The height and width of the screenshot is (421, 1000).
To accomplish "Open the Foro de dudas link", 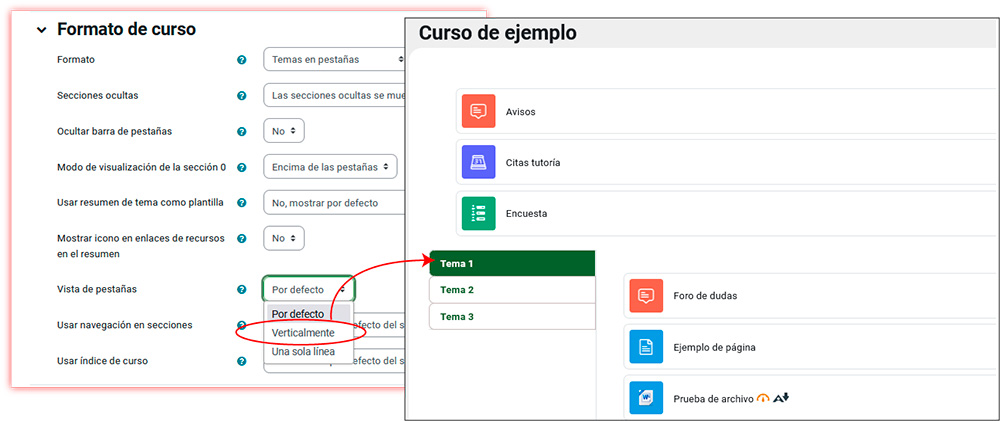I will pyautogui.click(x=705, y=296).
